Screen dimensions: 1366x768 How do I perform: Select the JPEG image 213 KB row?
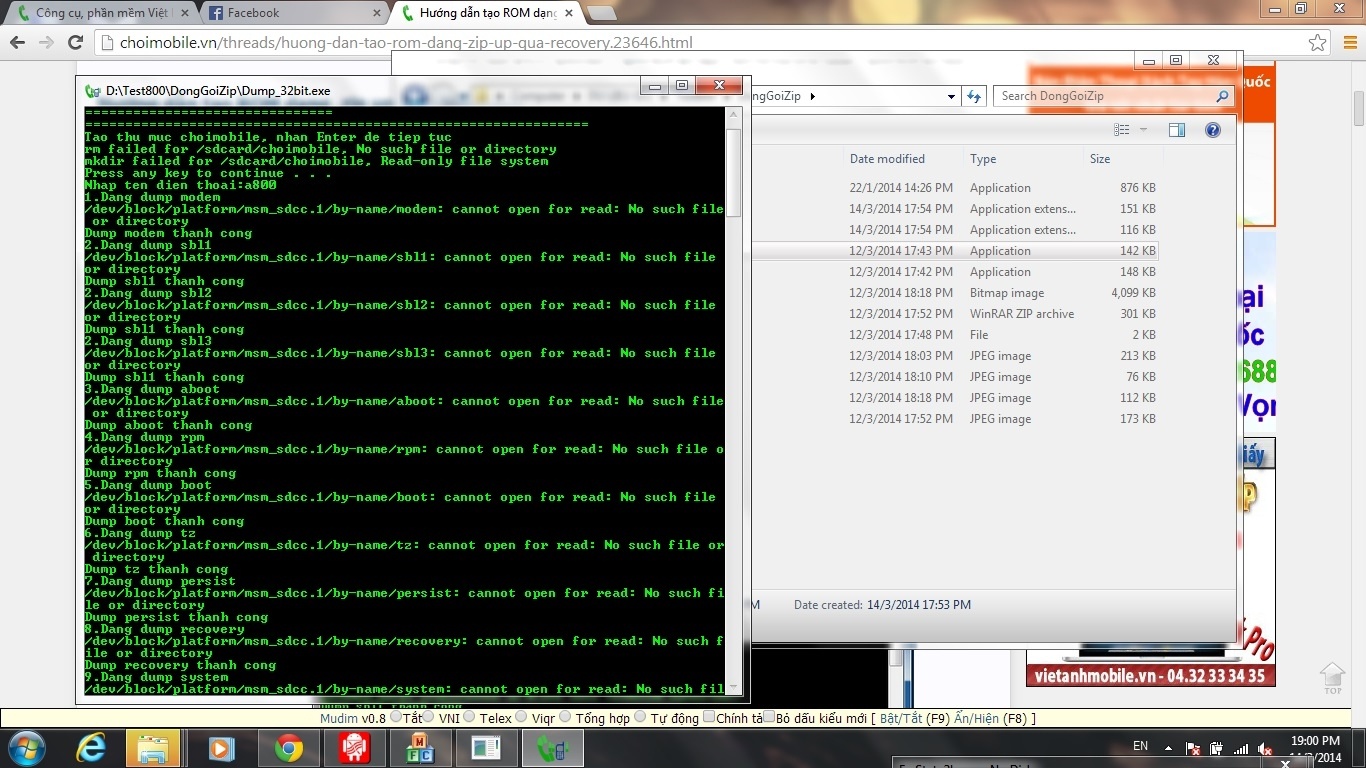point(954,356)
